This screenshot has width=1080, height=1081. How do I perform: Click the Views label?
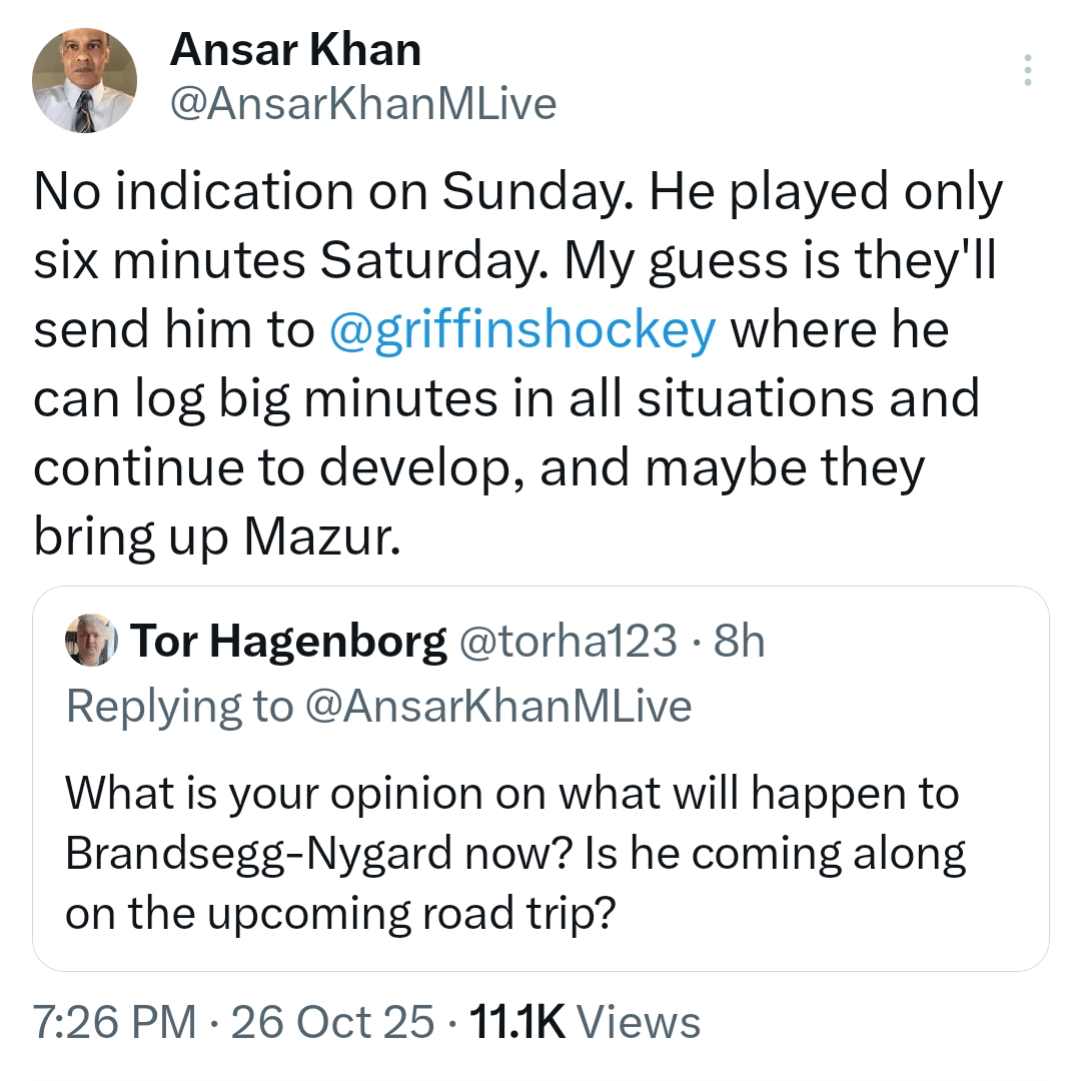click(x=640, y=1022)
